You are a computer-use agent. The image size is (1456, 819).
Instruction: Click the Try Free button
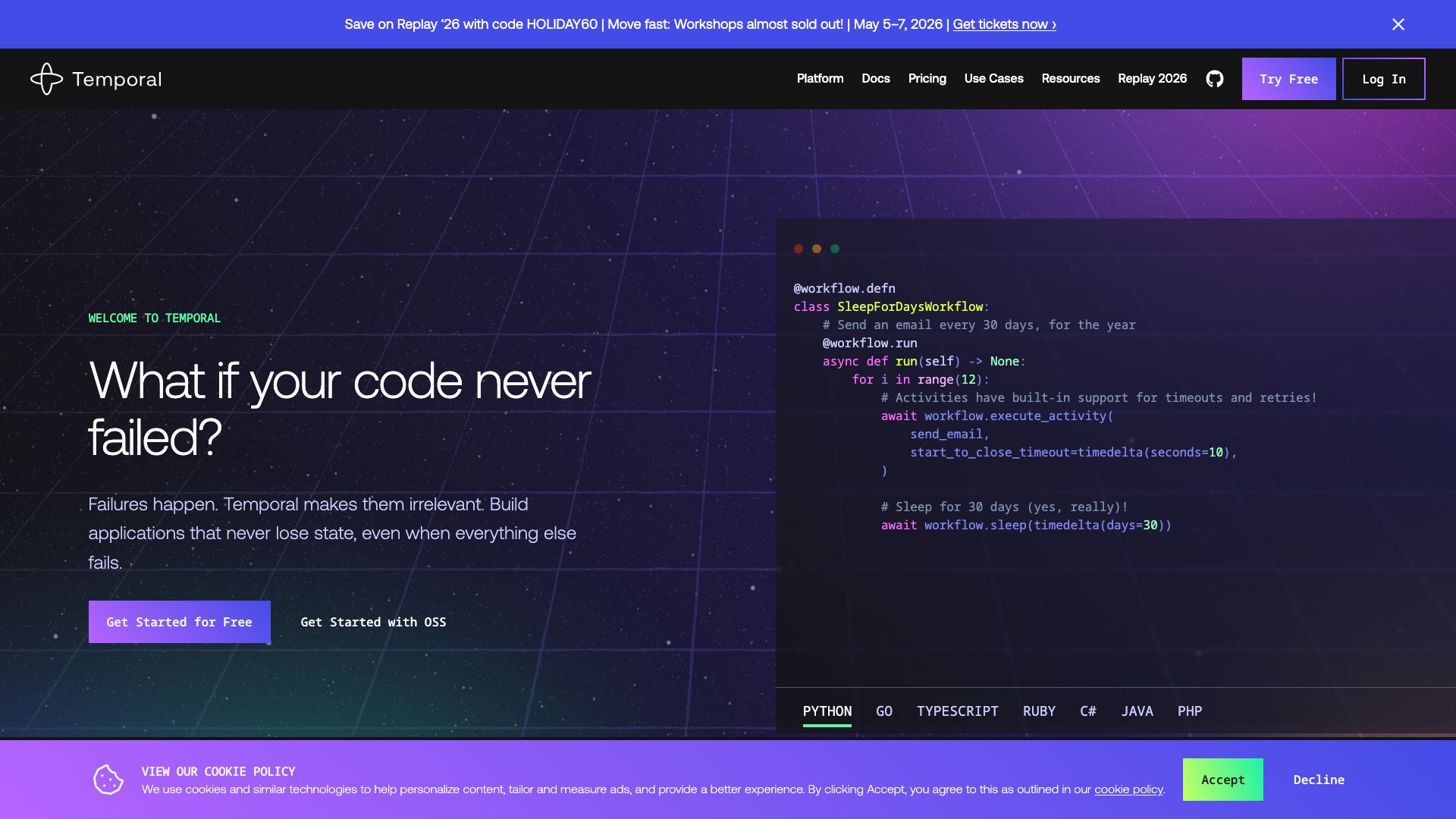point(1288,78)
